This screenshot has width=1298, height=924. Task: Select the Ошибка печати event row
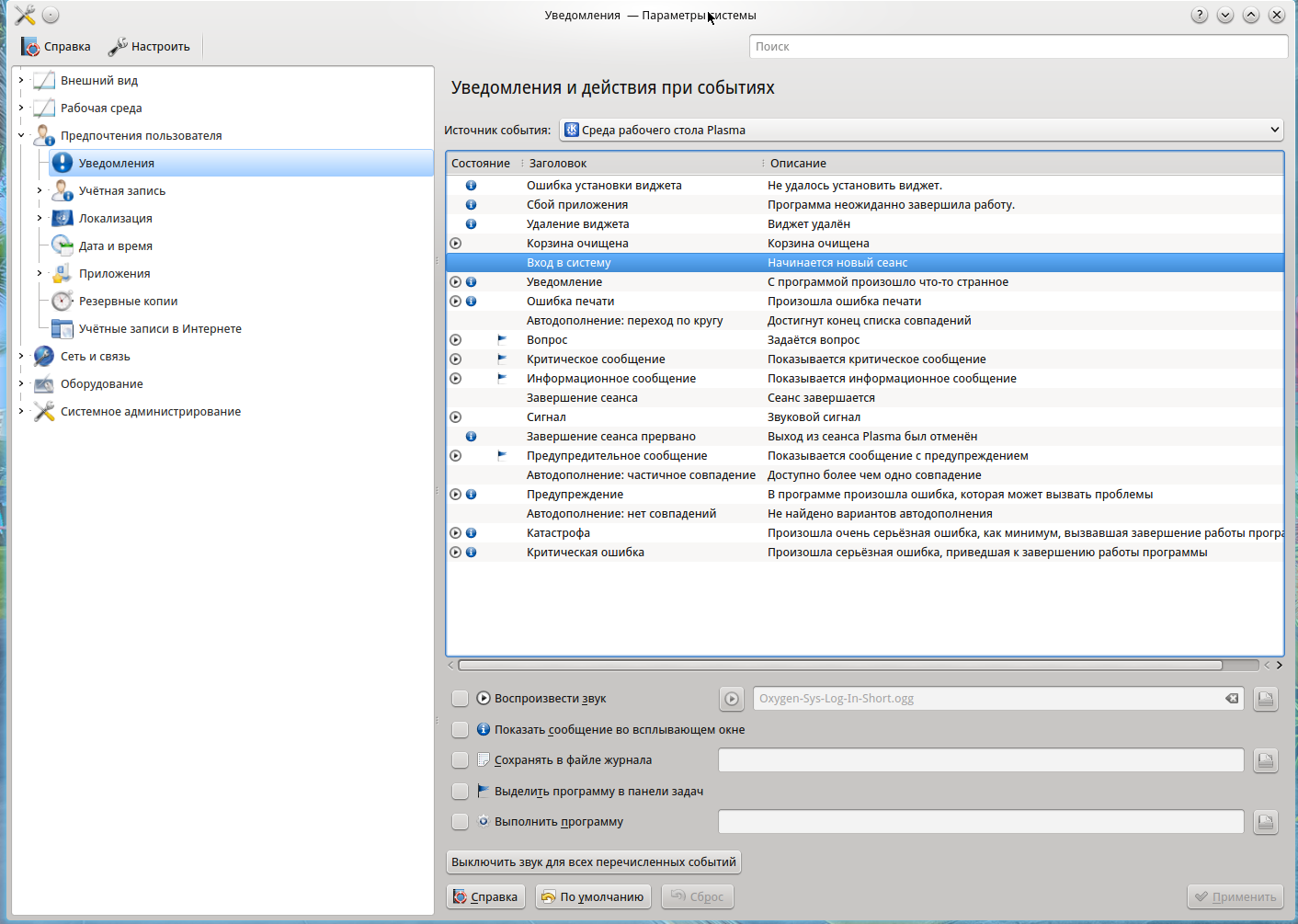coord(865,302)
